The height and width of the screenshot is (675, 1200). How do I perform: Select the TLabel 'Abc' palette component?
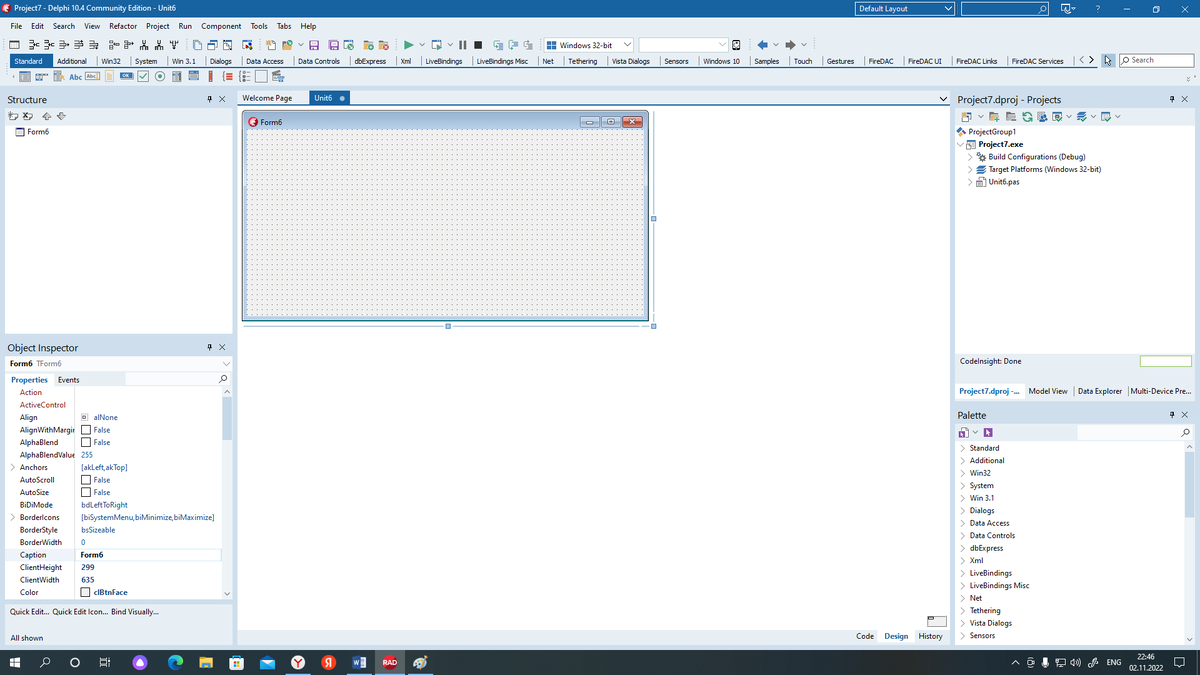[76, 77]
